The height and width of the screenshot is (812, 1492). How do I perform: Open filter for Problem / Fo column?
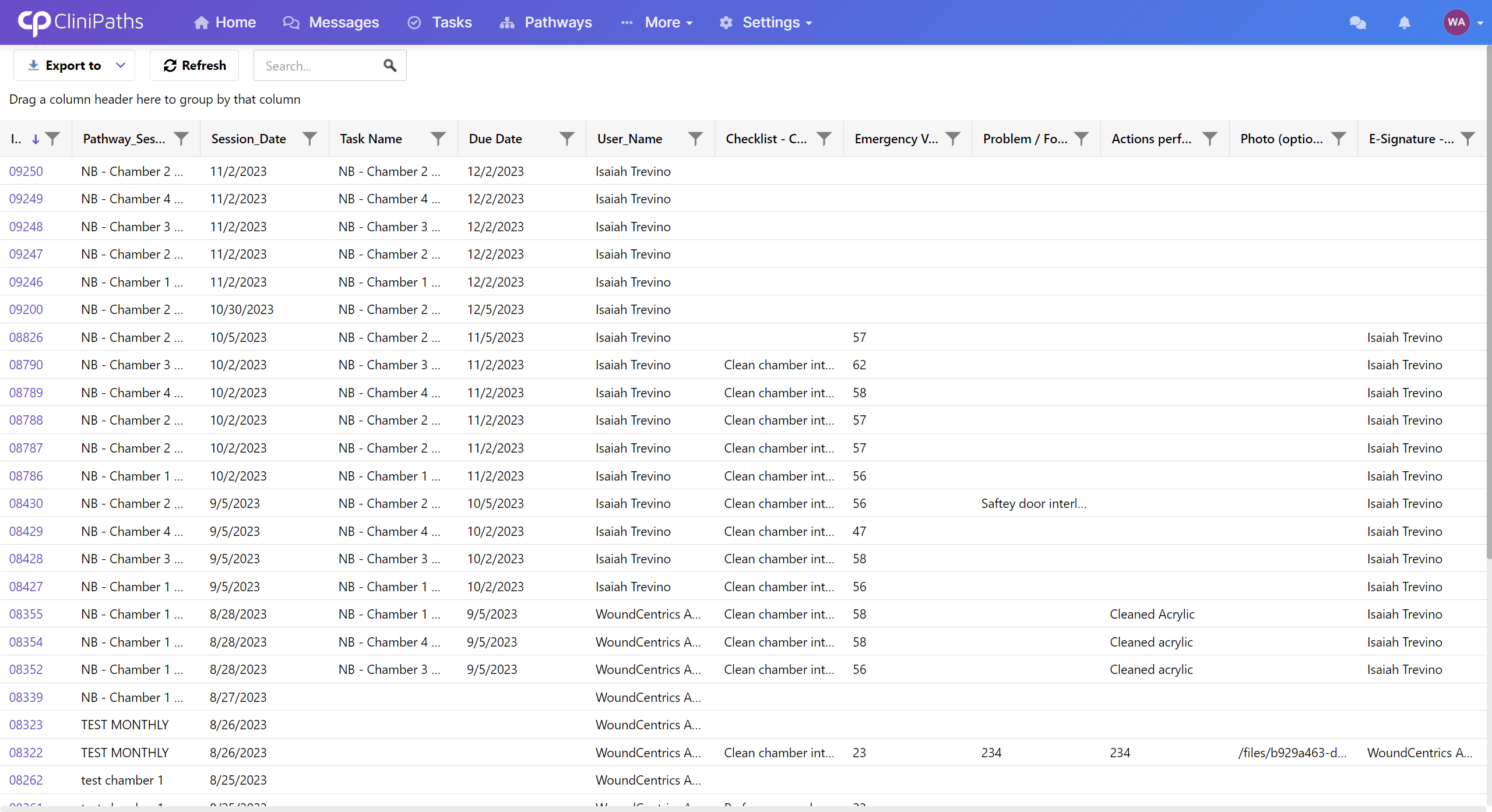(x=1082, y=139)
